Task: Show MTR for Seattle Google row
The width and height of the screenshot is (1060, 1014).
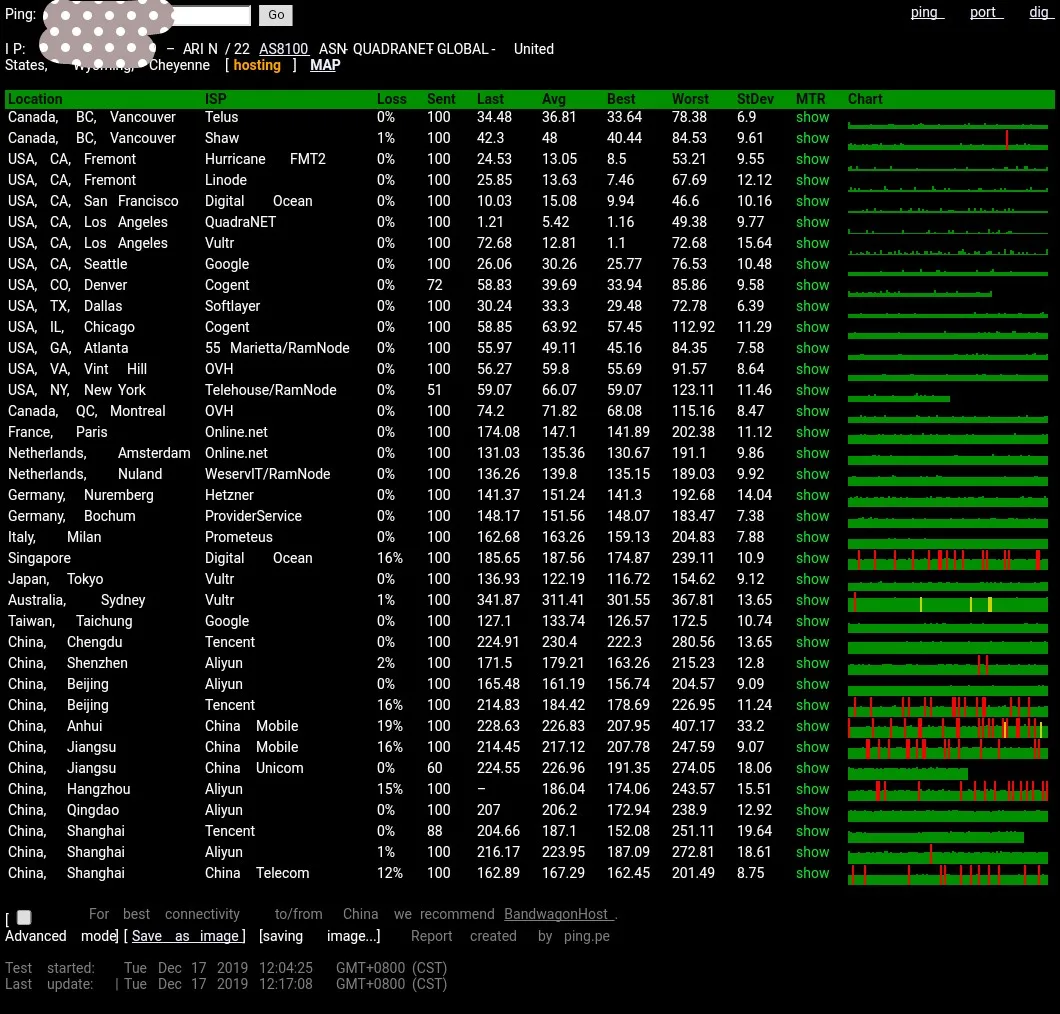Action: coord(812,264)
